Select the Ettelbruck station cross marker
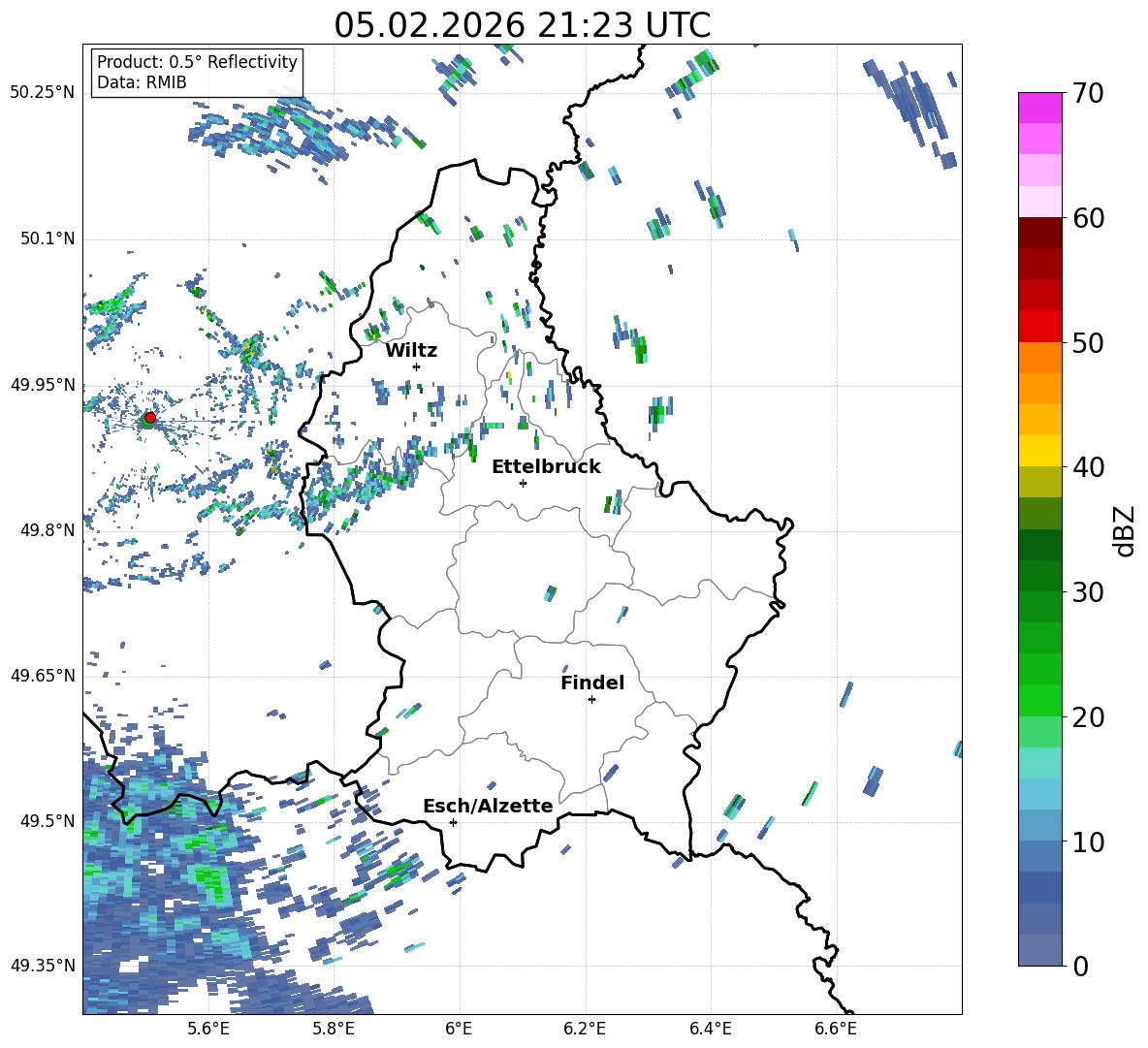 coord(523,483)
